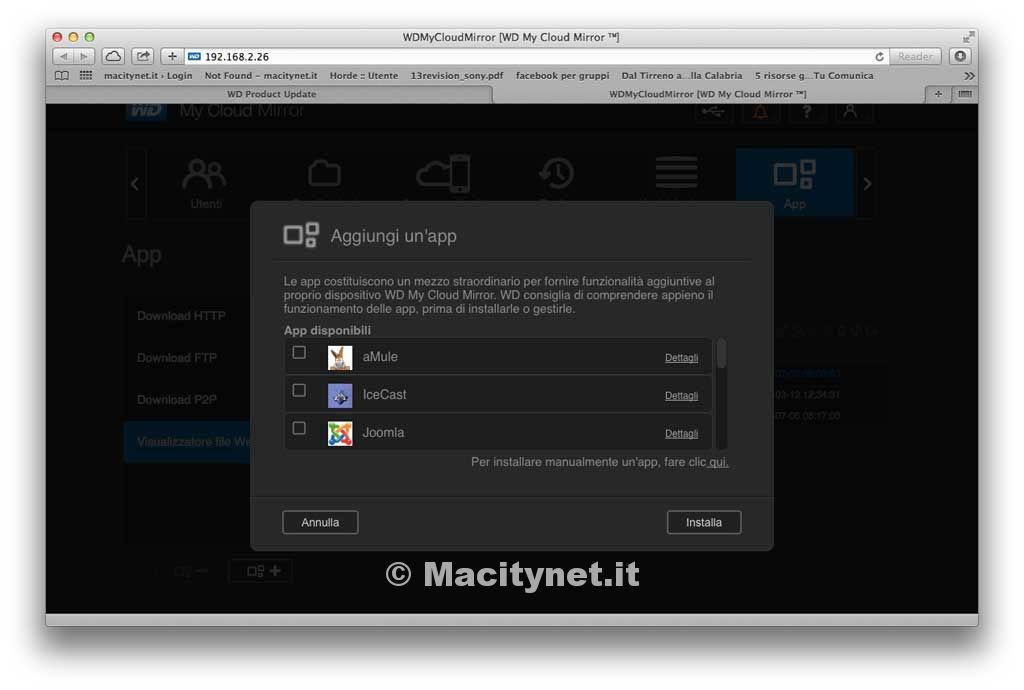Tick the IceCast app checkbox
The image size is (1024, 690).
(299, 390)
